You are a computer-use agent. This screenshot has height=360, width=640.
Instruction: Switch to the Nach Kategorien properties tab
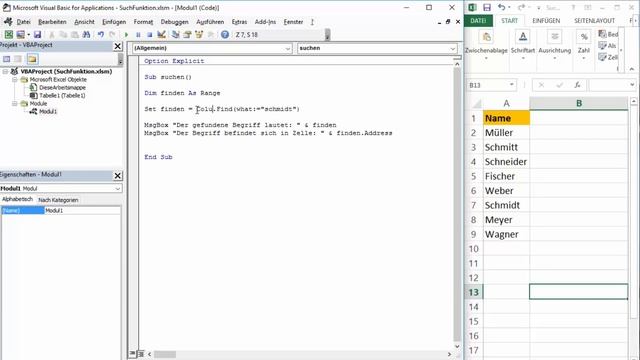point(58,200)
